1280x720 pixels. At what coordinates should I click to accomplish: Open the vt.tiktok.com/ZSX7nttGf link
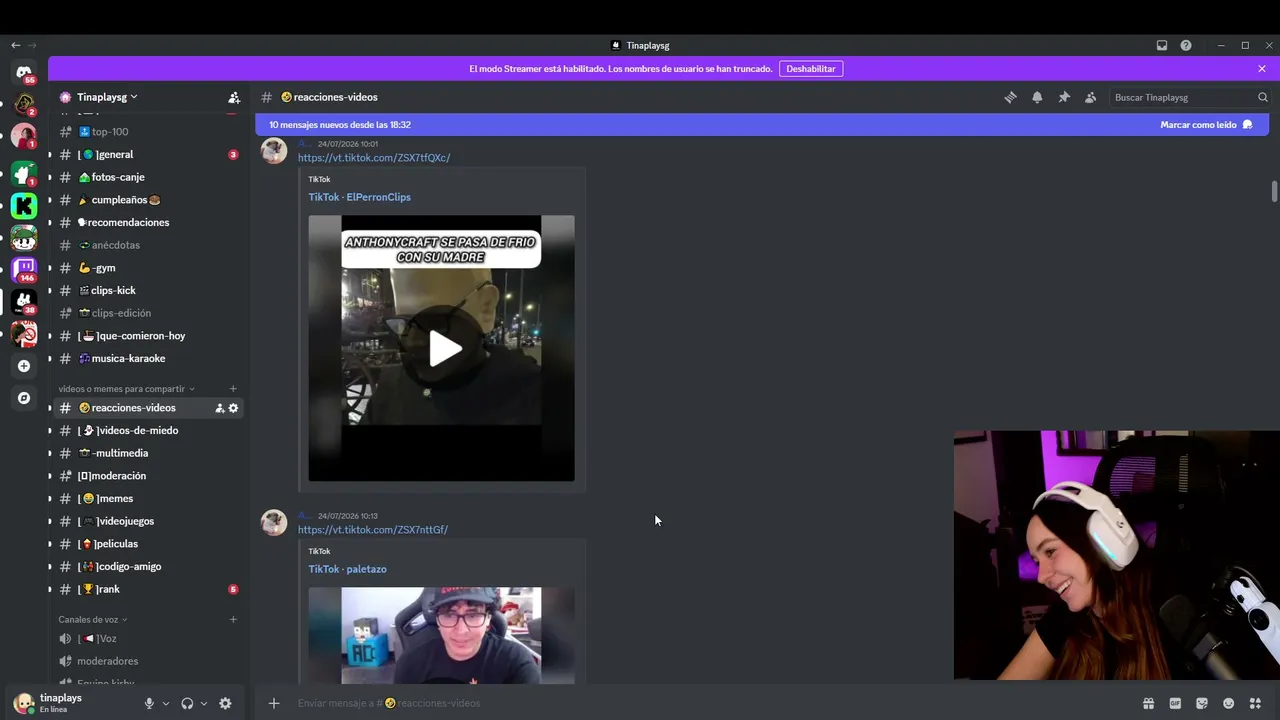click(373, 530)
